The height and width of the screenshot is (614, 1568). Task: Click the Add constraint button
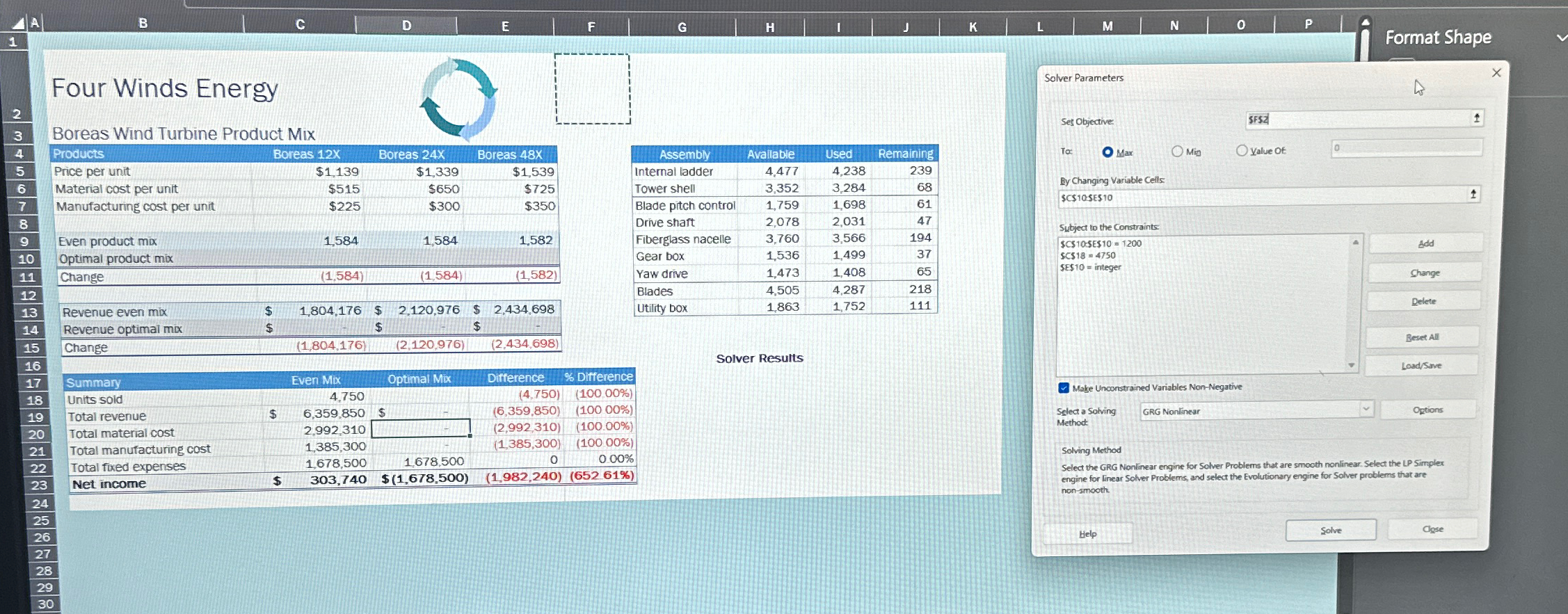coord(1425,243)
